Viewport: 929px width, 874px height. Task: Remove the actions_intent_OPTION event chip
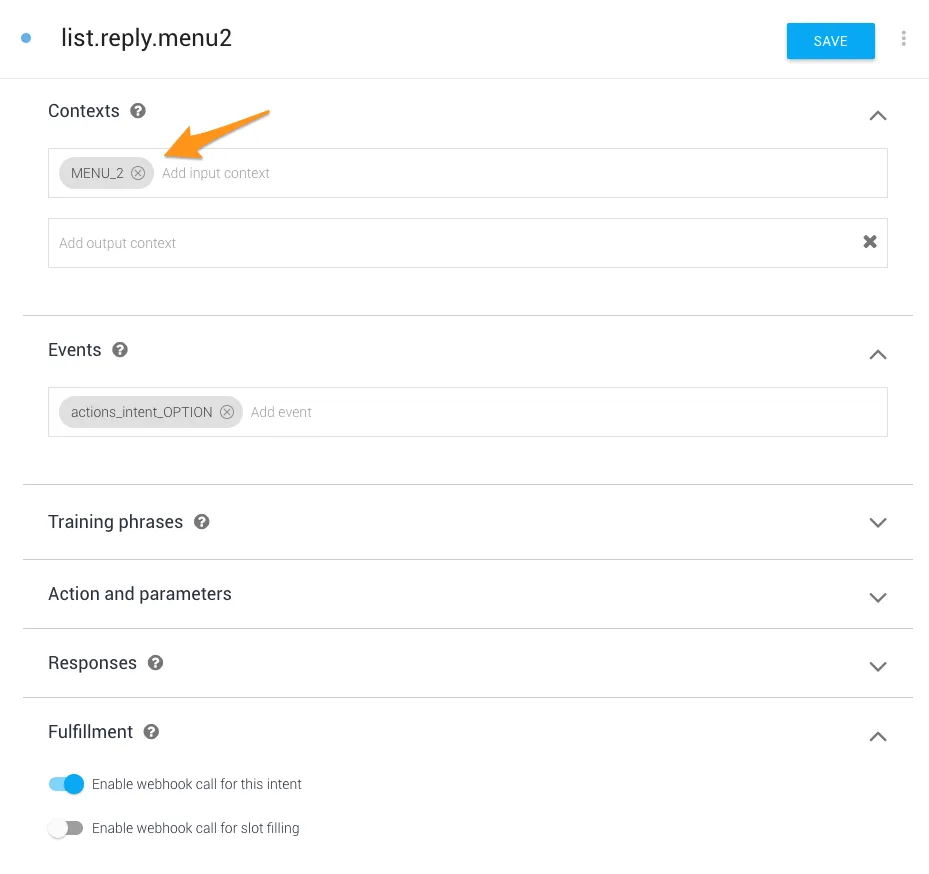point(227,412)
